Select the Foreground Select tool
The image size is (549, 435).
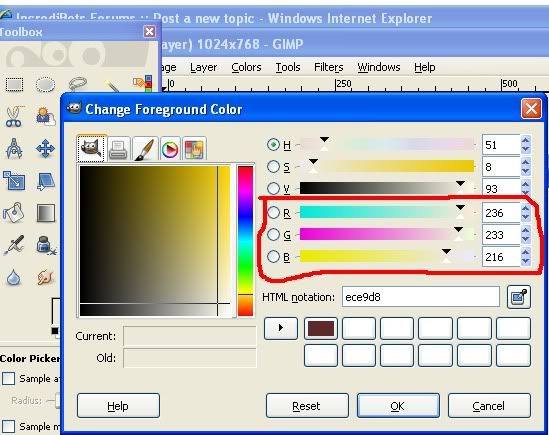point(46,117)
